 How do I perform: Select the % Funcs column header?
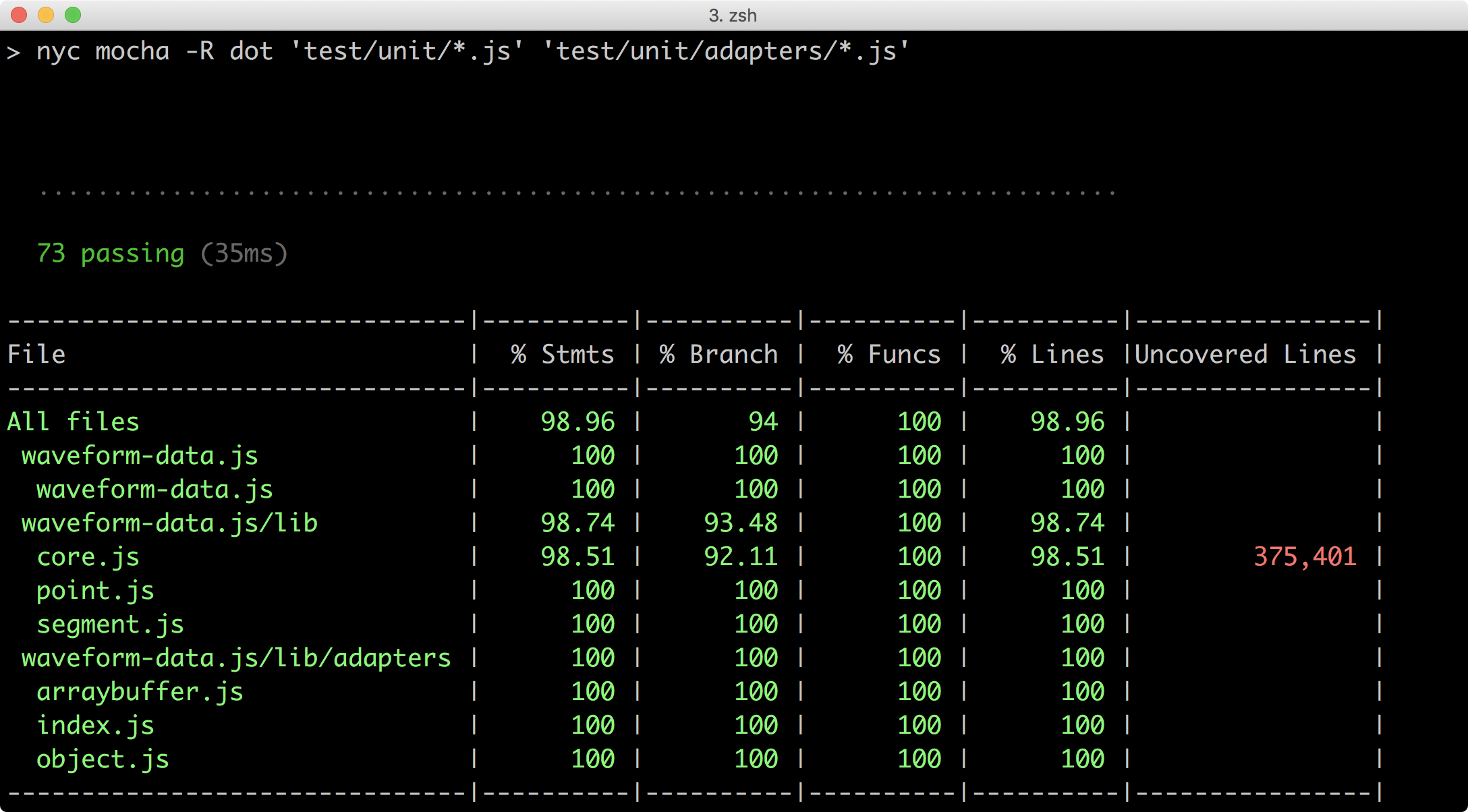coord(888,354)
